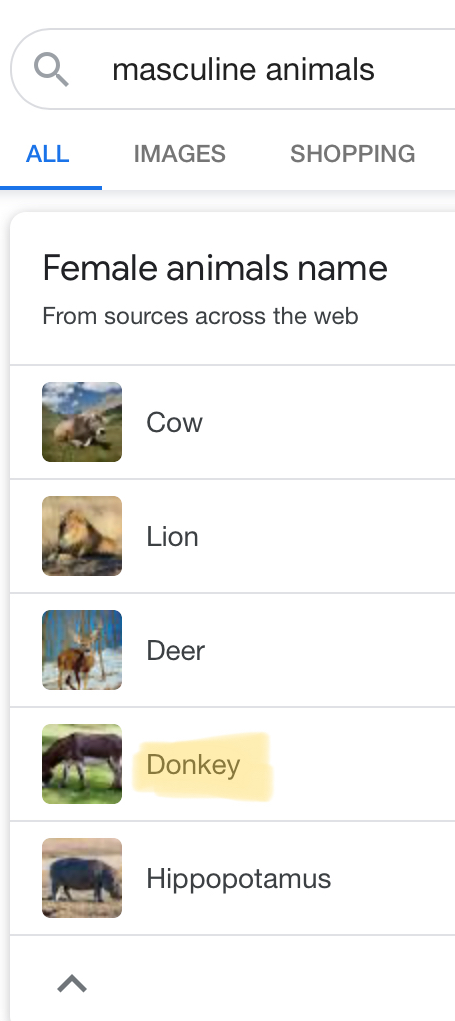This screenshot has height=1021, width=455.
Task: Open the Deer thumbnail image
Action: [x=82, y=650]
